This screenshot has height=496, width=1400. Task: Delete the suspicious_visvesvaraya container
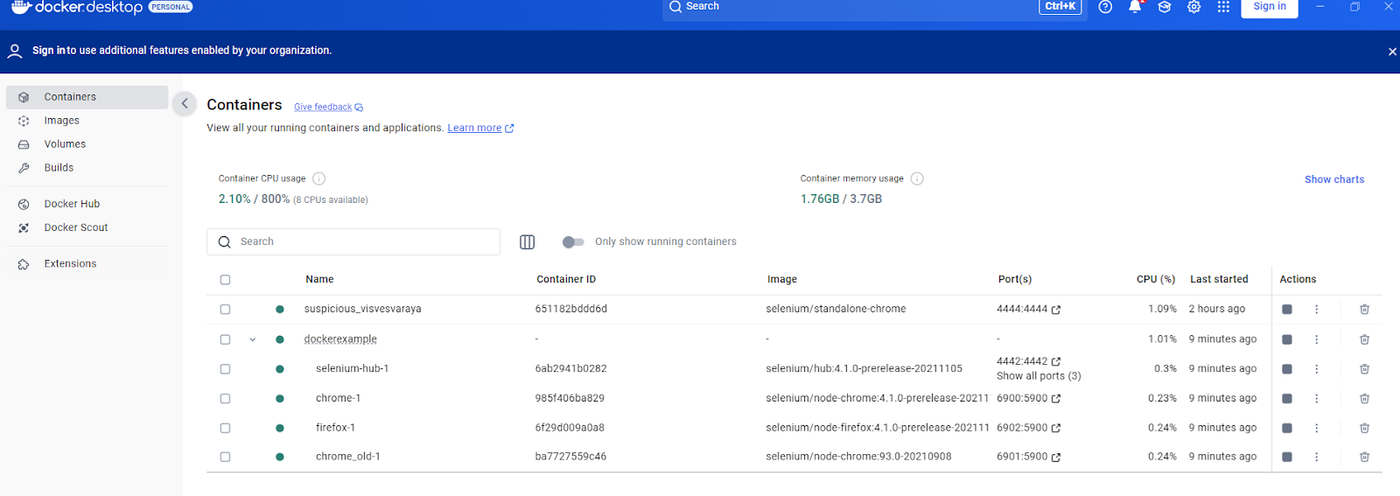tap(1364, 309)
